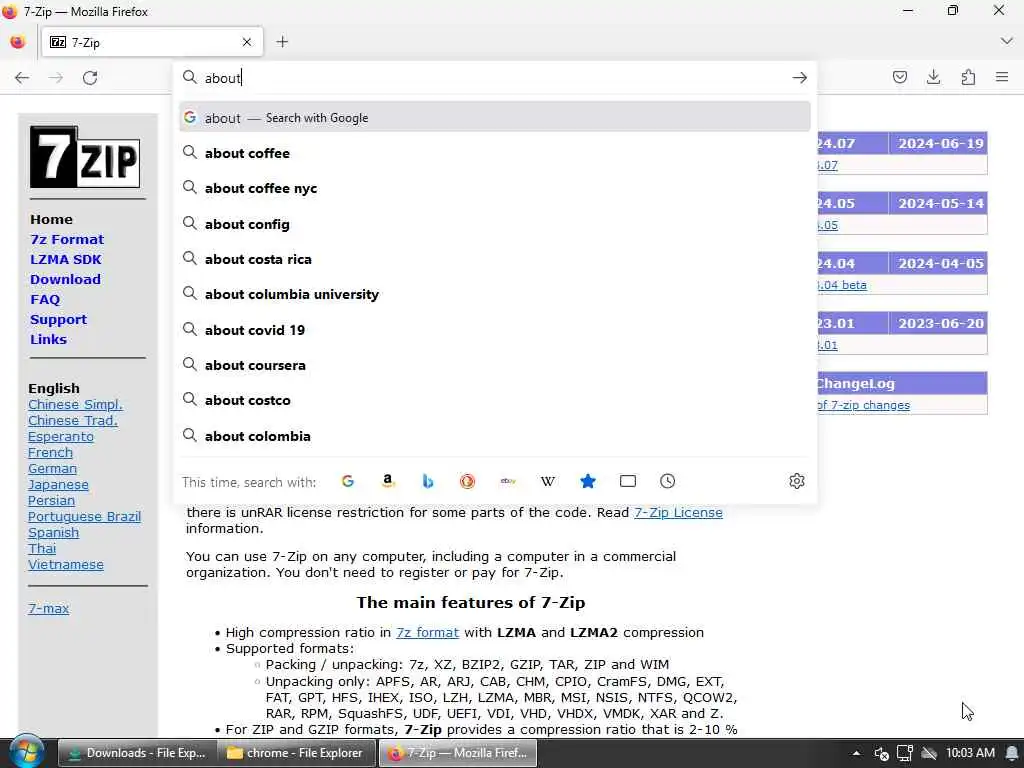Search this time with Bing icon
Viewport: 1024px width, 768px height.
pos(428,481)
